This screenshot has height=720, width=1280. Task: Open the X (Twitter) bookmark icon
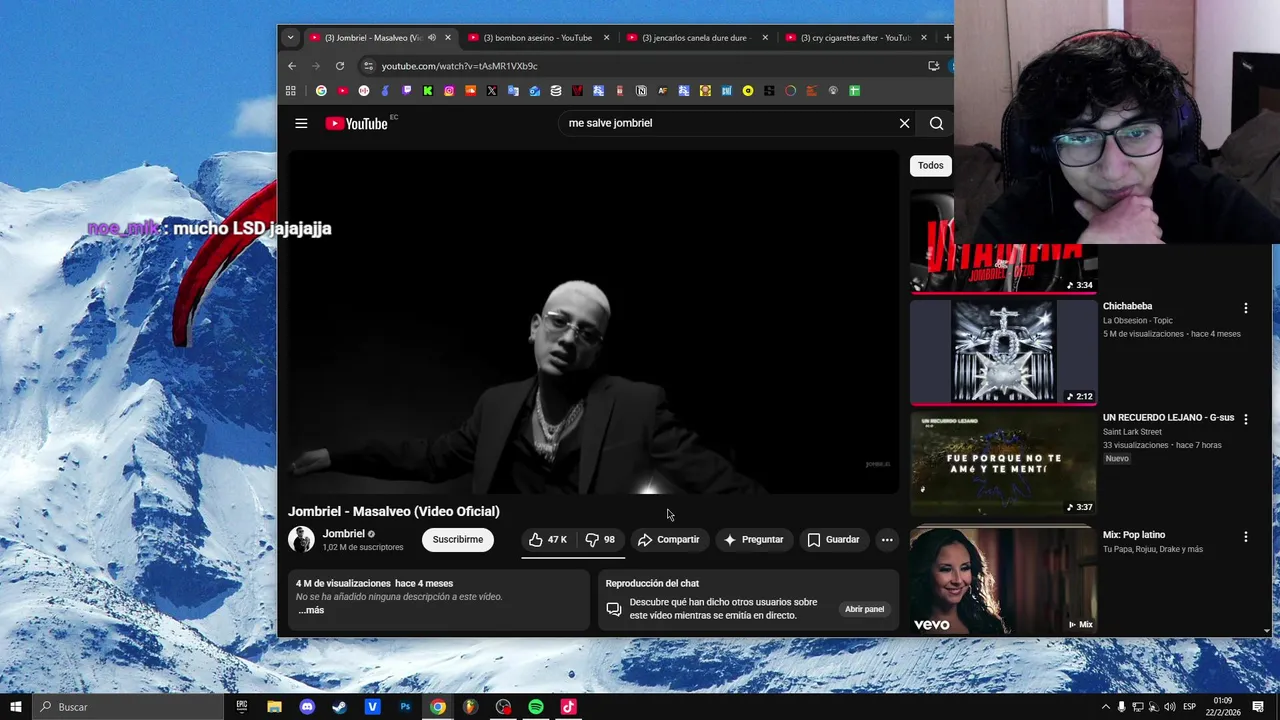[492, 91]
